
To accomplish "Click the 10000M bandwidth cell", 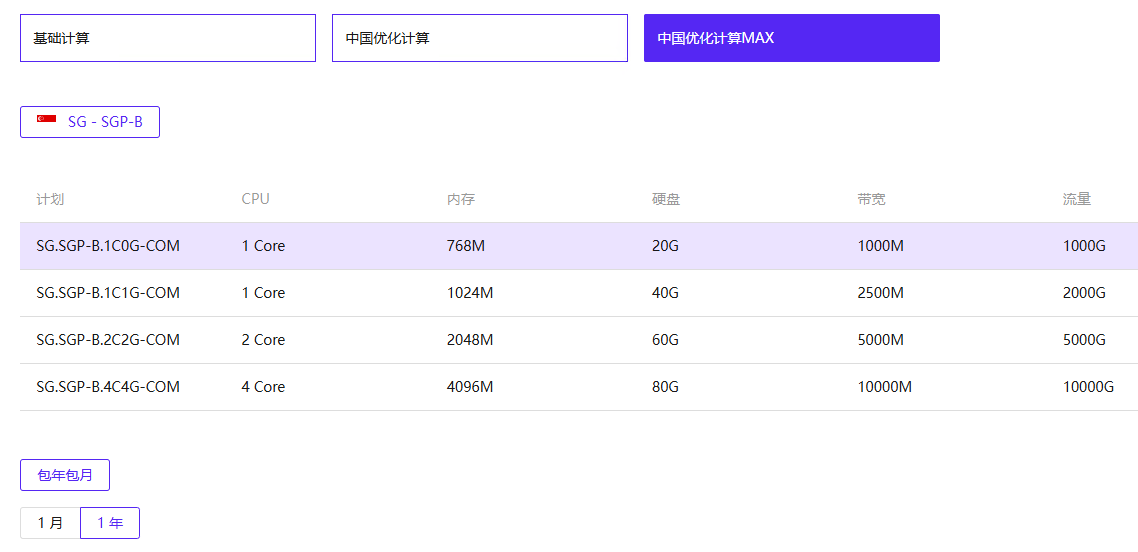I will click(x=884, y=387).
